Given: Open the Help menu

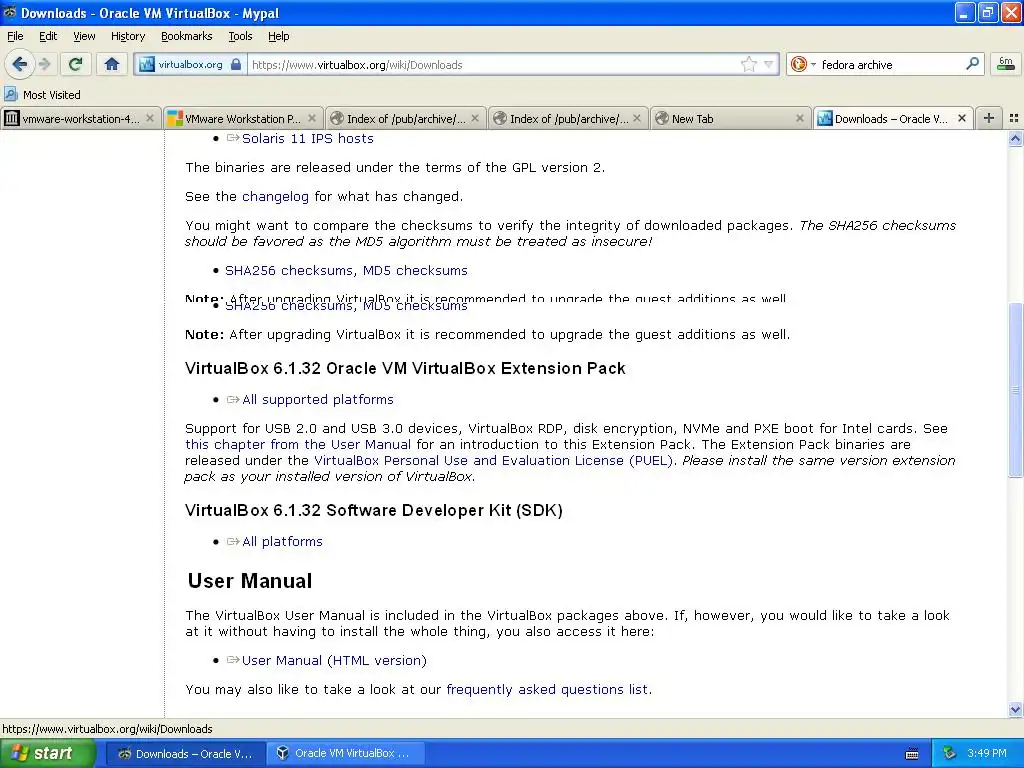Looking at the screenshot, I should point(279,36).
